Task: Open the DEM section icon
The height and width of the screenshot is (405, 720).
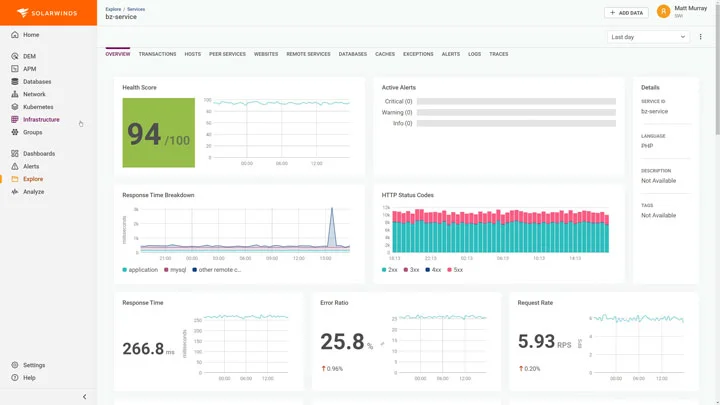Action: click(x=15, y=56)
